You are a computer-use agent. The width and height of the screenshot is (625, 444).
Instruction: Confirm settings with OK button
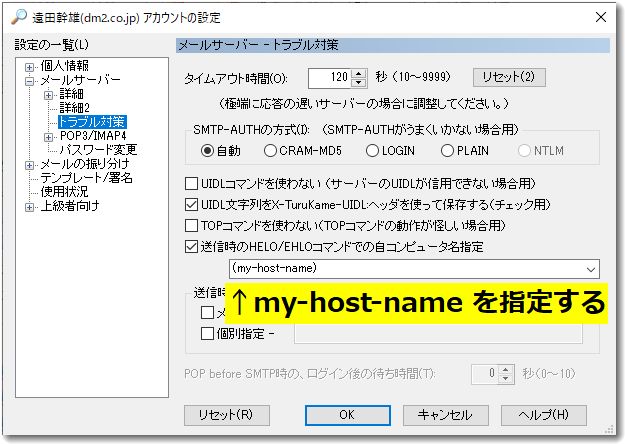point(346,414)
